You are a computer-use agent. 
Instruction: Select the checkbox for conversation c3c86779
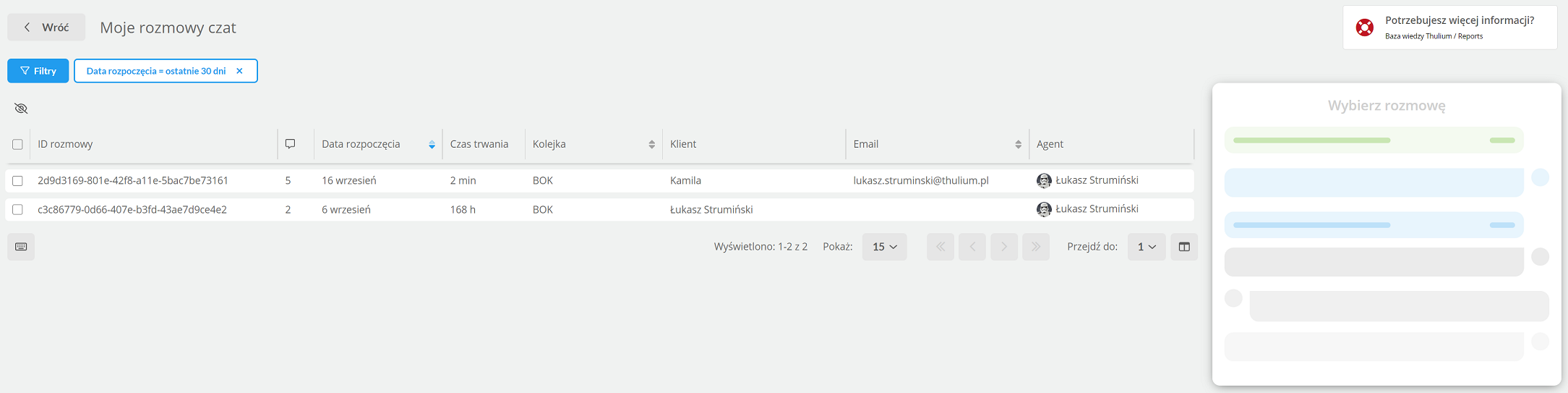pos(17,210)
